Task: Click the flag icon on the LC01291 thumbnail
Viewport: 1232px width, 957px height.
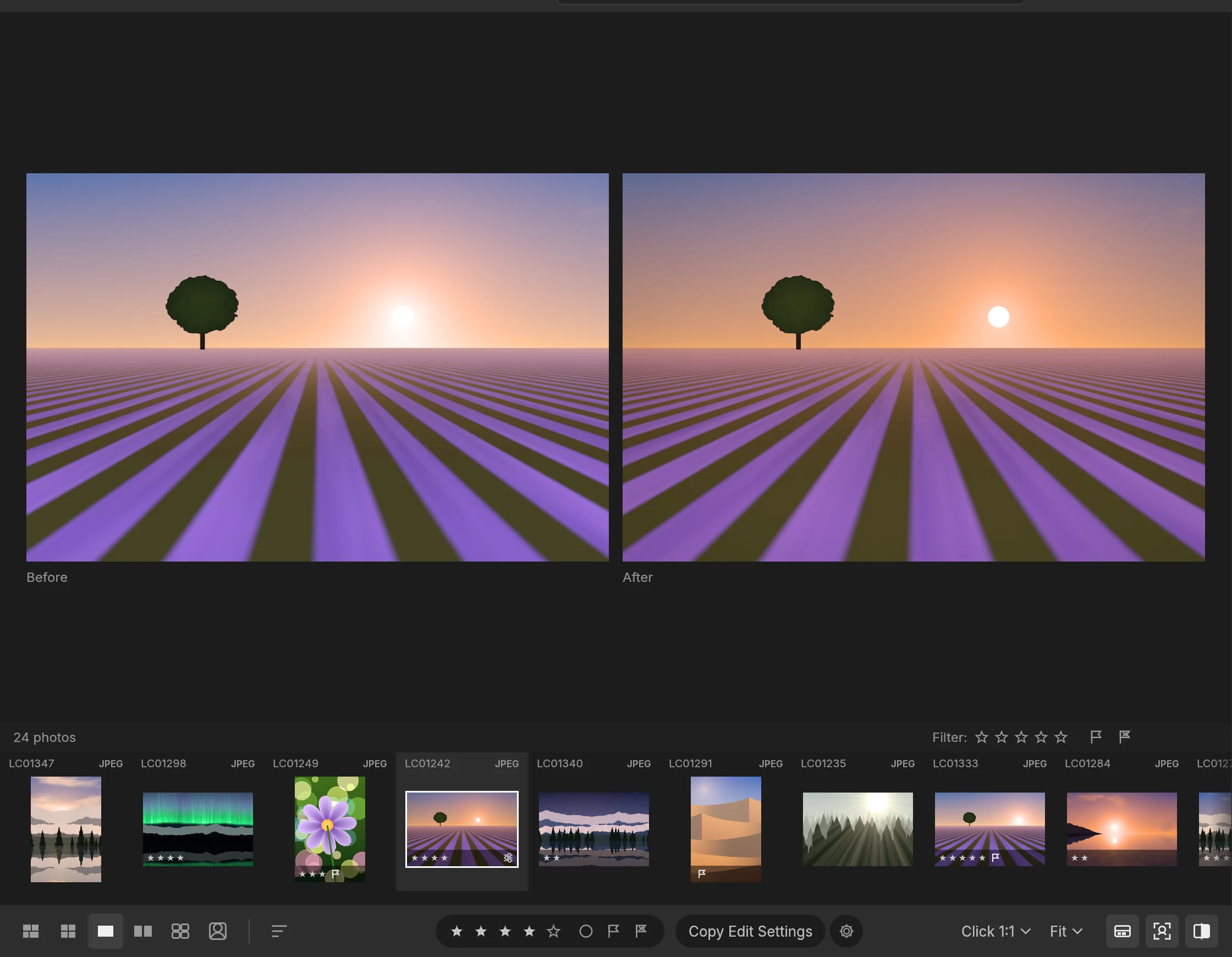Action: point(702,873)
